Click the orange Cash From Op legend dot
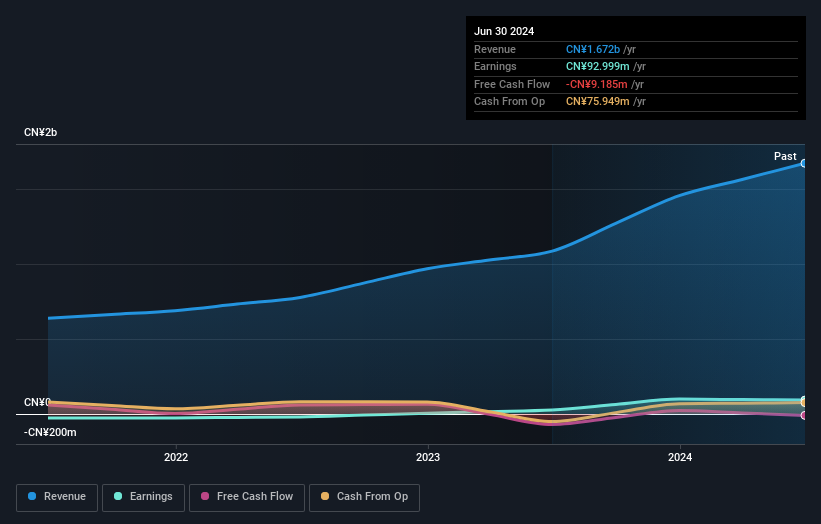 click(325, 496)
